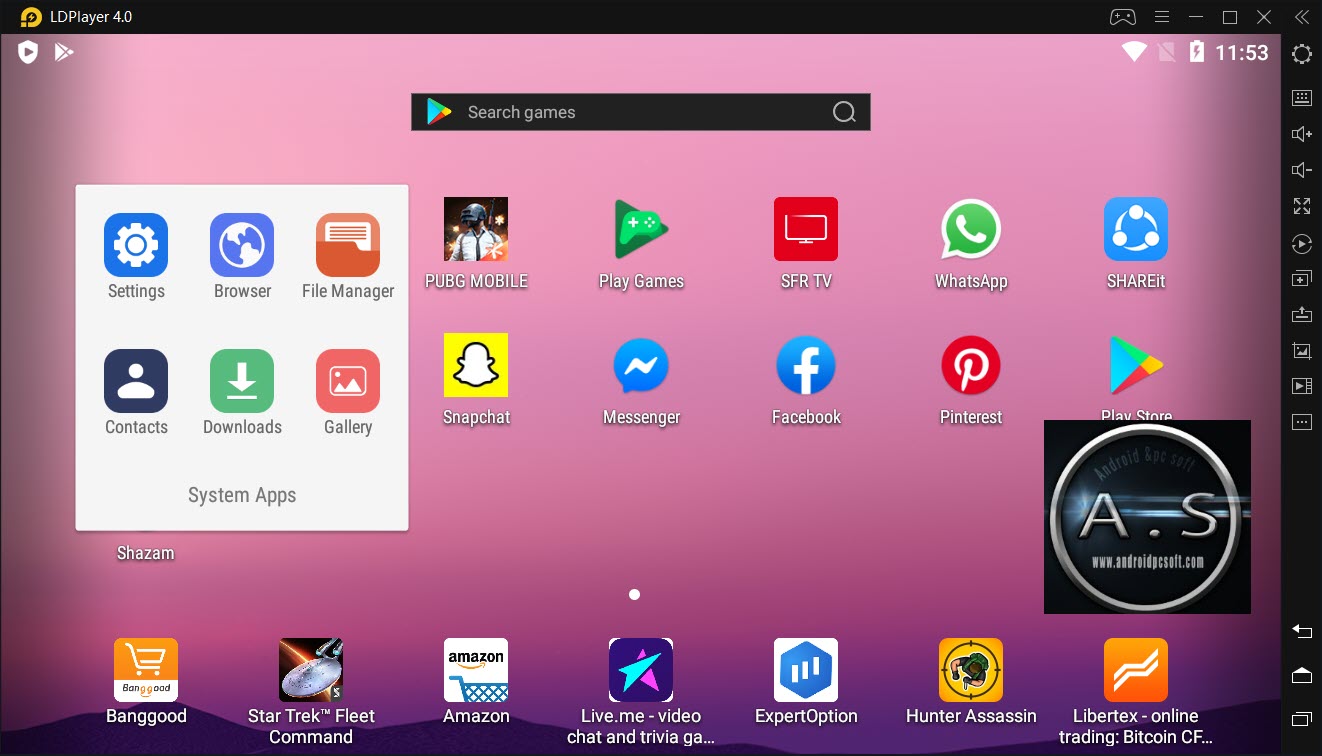Image resolution: width=1322 pixels, height=756 pixels.
Task: Launch PUBG MOBILE
Action: coord(476,229)
